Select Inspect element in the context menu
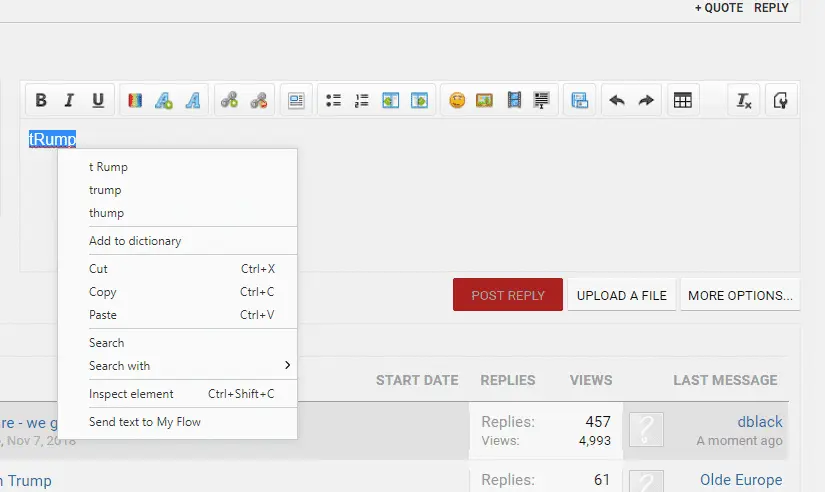 (x=177, y=394)
